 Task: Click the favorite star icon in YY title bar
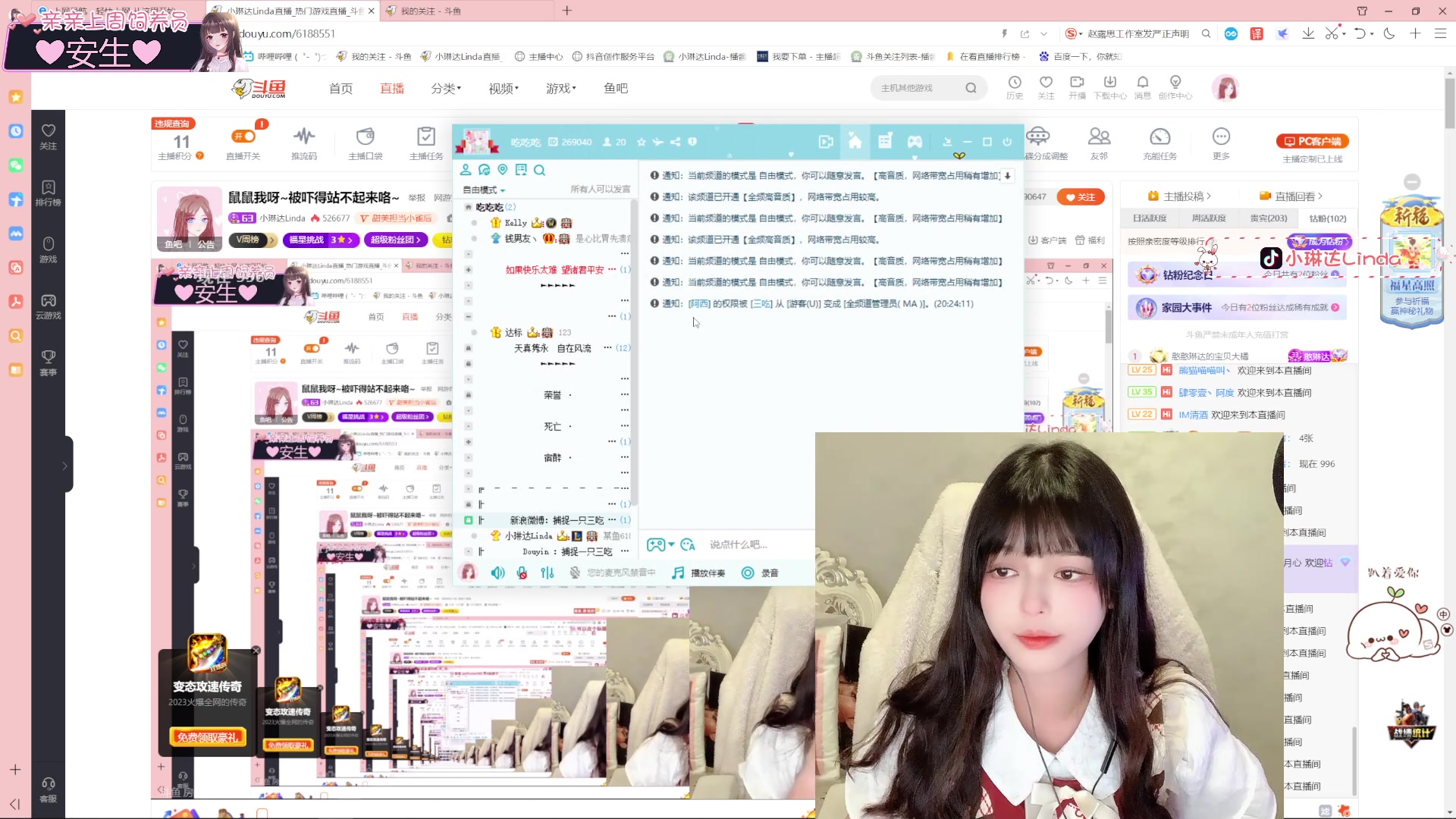(x=642, y=143)
